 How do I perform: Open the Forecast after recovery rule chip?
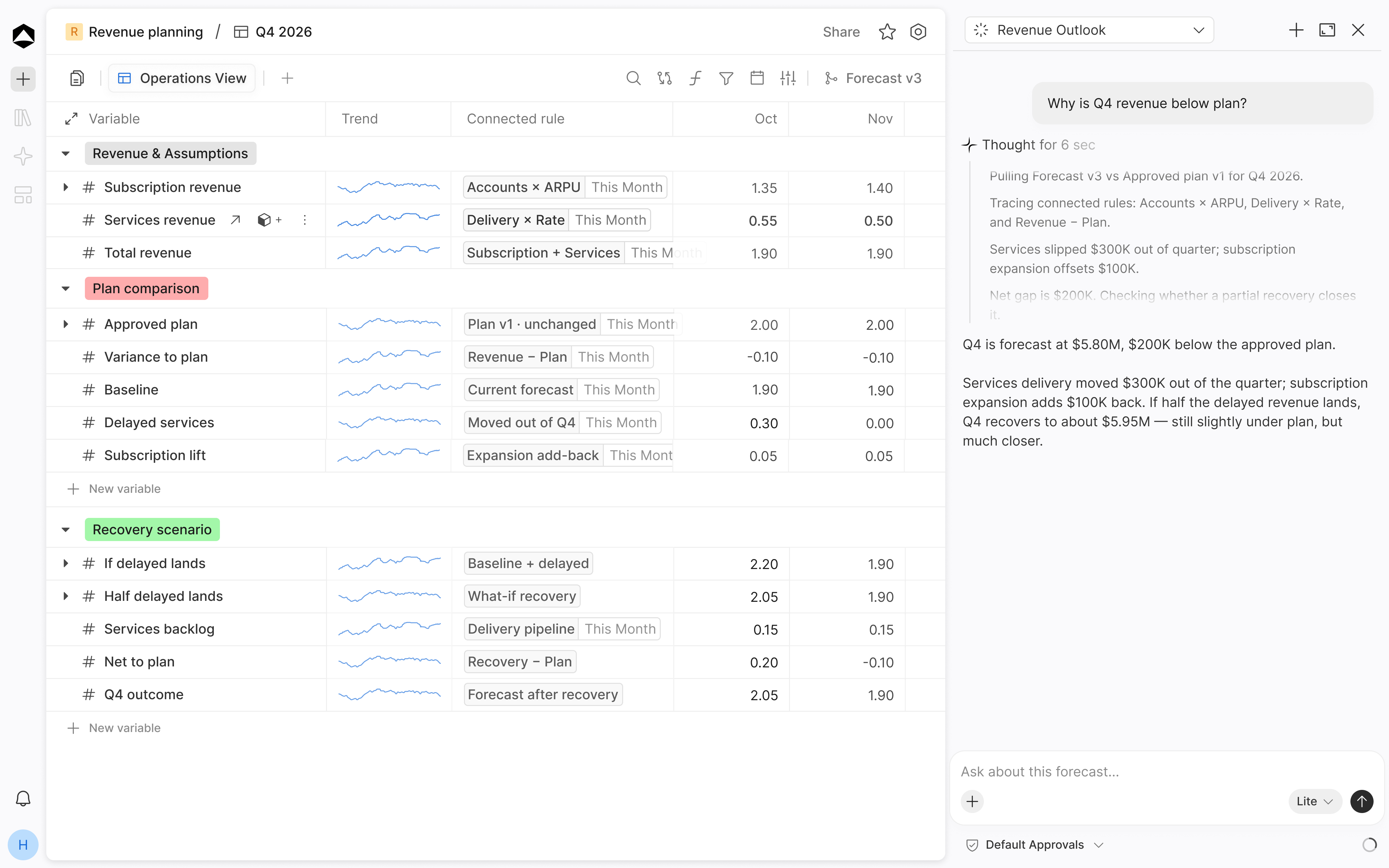(x=543, y=694)
